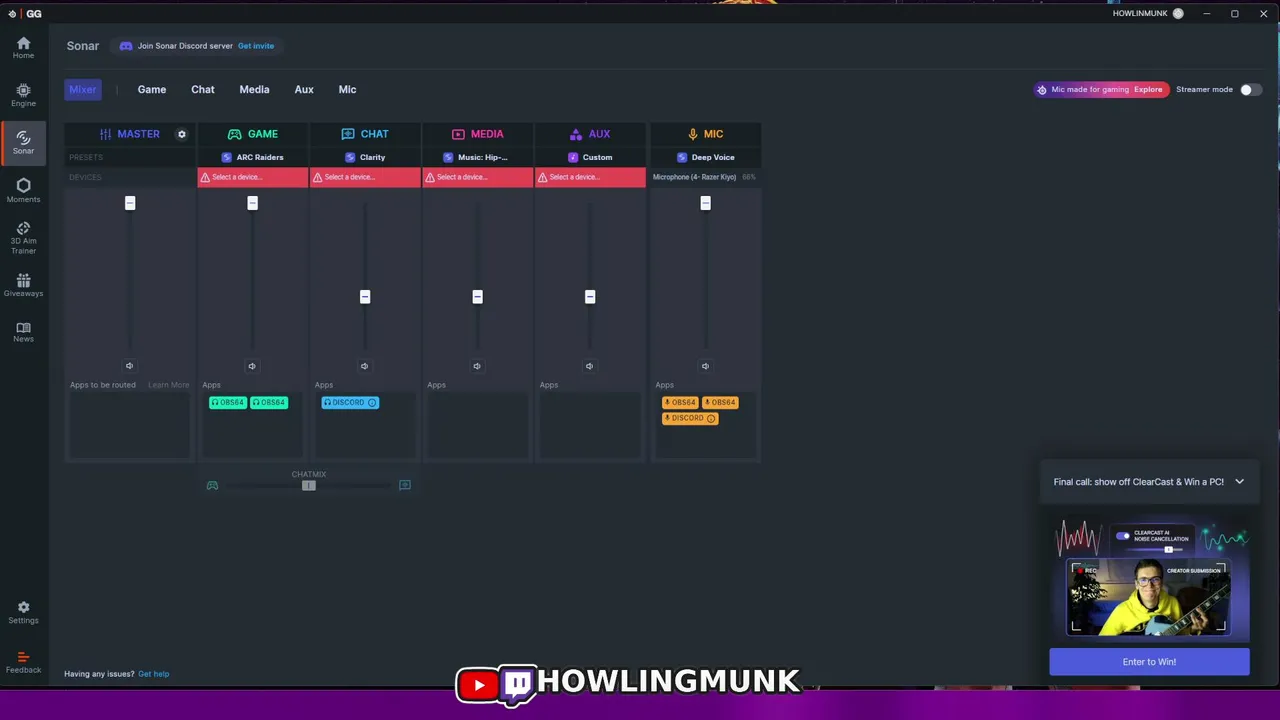Click the play icon in MEDIA header
This screenshot has width=1280, height=720.
(458, 134)
